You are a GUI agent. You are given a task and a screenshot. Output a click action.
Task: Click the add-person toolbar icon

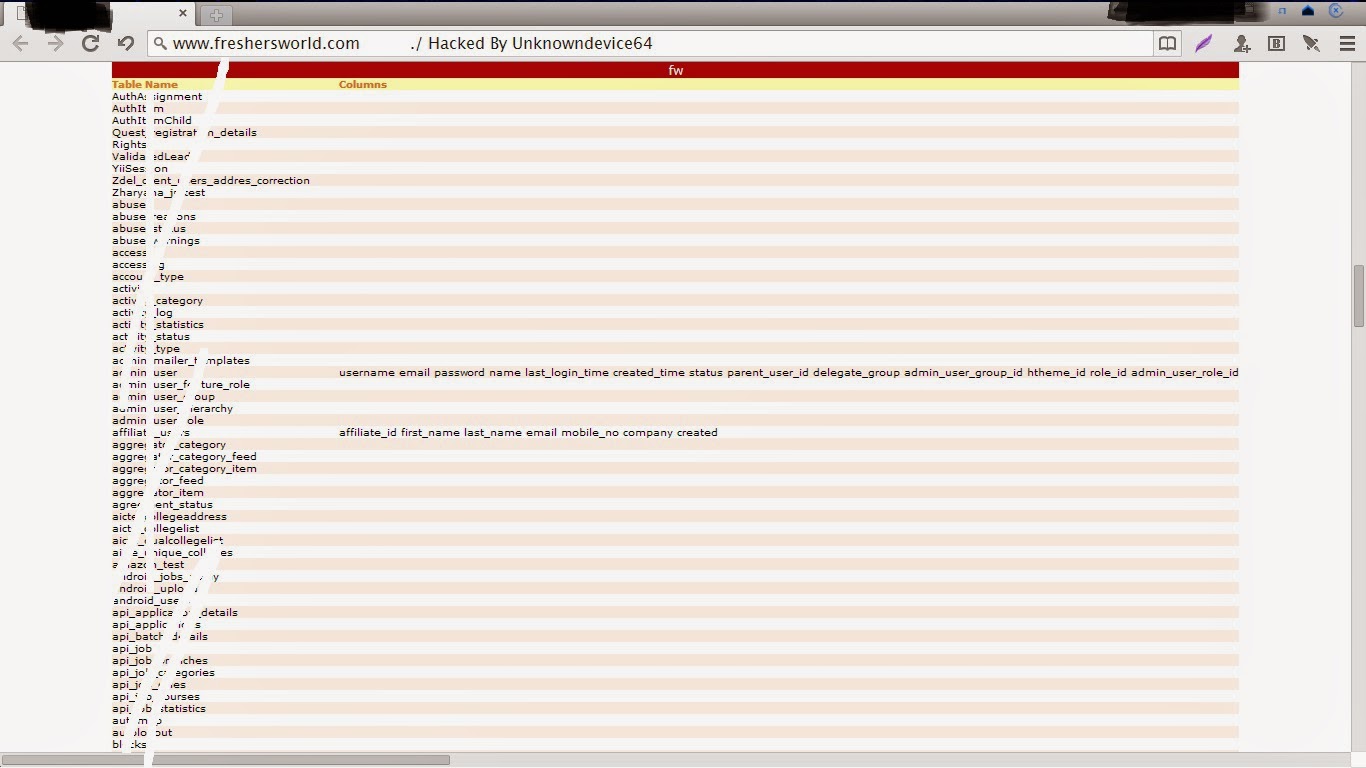1242,43
